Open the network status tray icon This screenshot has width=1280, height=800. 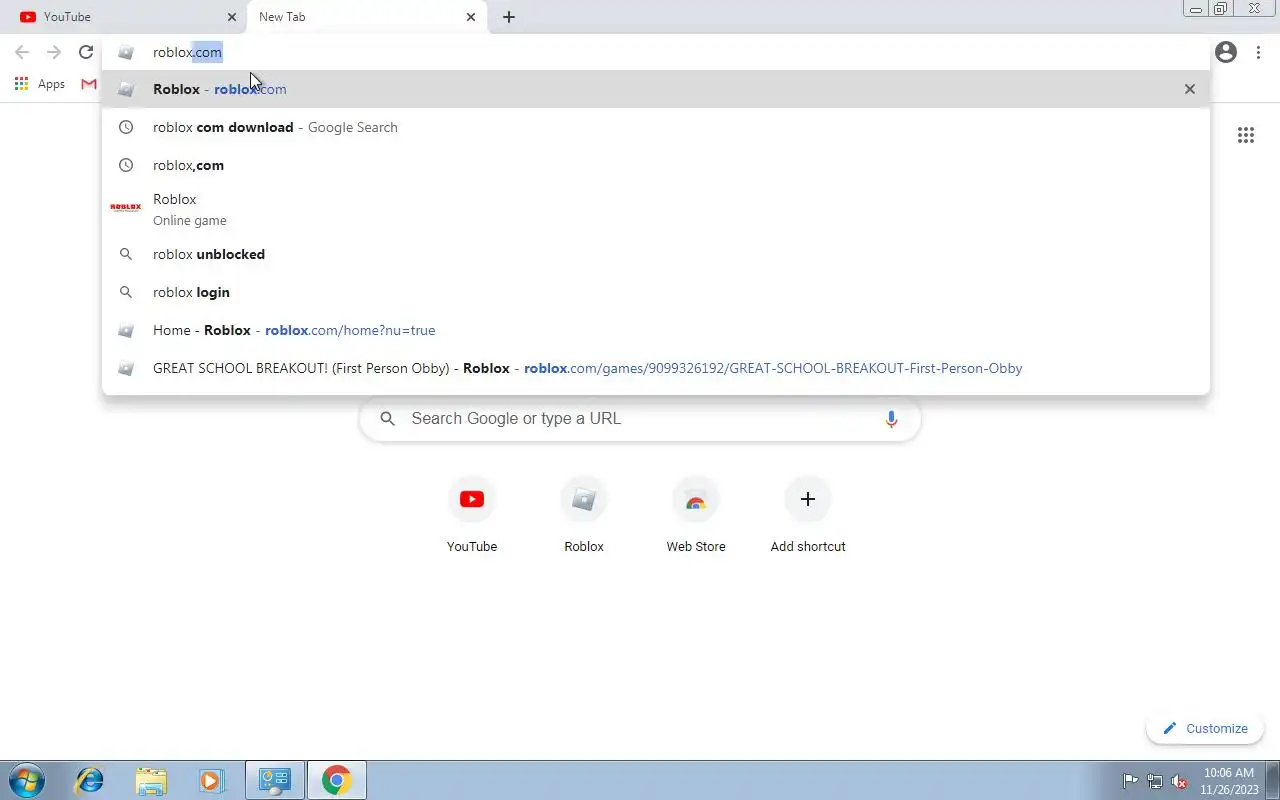pos(1155,781)
